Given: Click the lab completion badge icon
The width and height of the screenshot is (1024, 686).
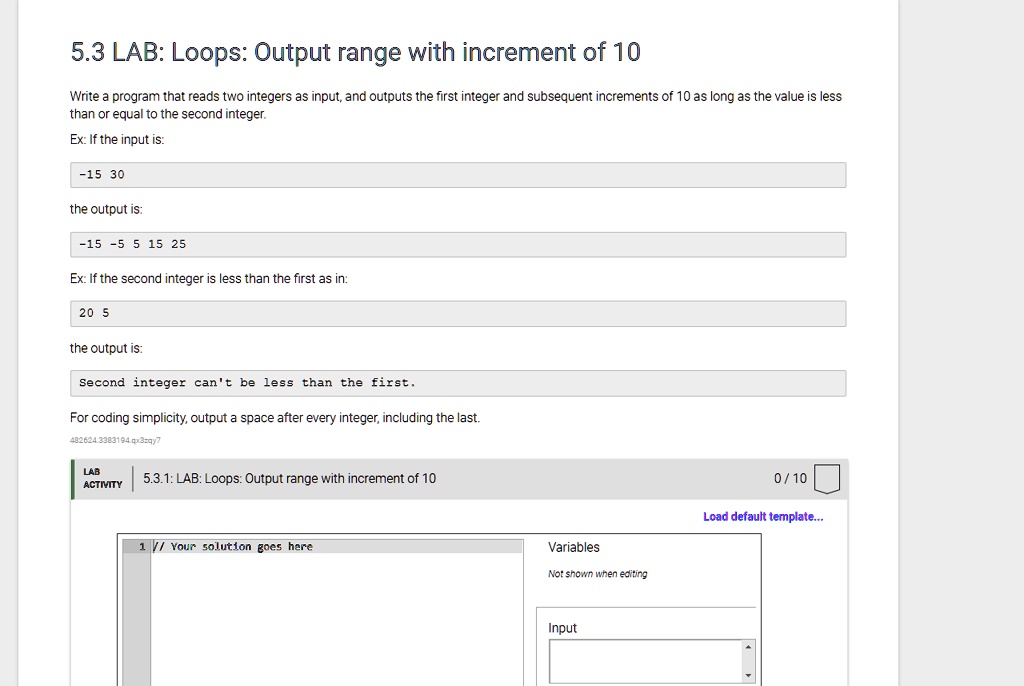Looking at the screenshot, I should pos(826,480).
